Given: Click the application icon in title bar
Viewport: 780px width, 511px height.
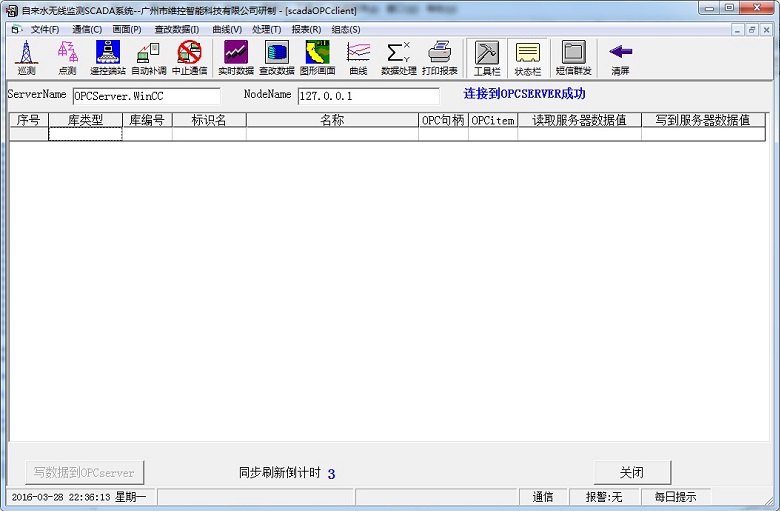Looking at the screenshot, I should (11, 10).
